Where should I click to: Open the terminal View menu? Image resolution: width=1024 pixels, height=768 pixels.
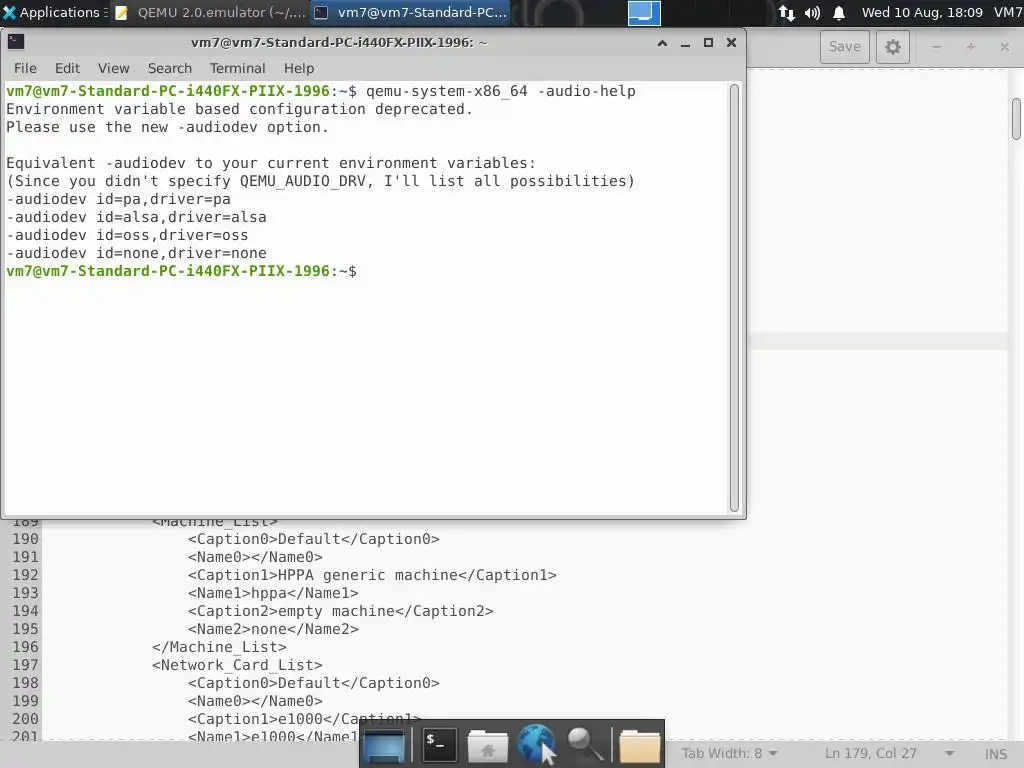click(114, 69)
